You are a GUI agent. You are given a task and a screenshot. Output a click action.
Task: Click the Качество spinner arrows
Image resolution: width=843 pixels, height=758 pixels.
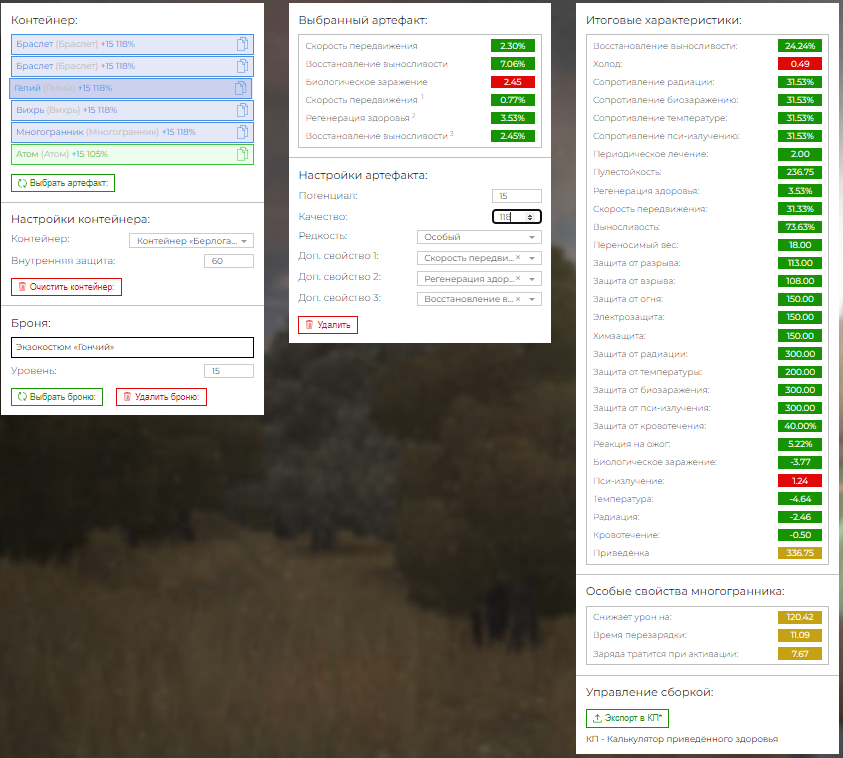tap(530, 217)
